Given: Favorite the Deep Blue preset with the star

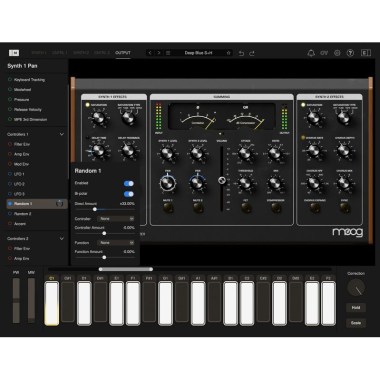Looking at the screenshot, I should (x=228, y=53).
